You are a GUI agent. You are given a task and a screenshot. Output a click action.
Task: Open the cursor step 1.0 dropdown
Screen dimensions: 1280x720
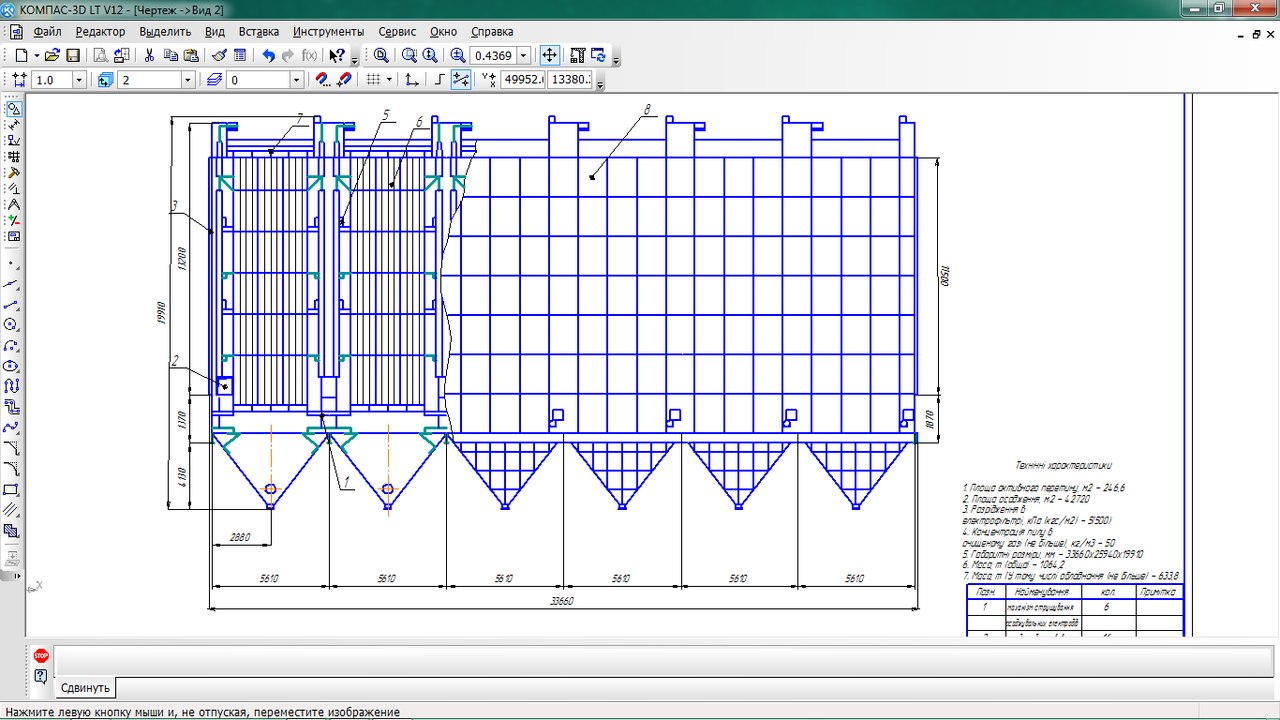pyautogui.click(x=79, y=80)
